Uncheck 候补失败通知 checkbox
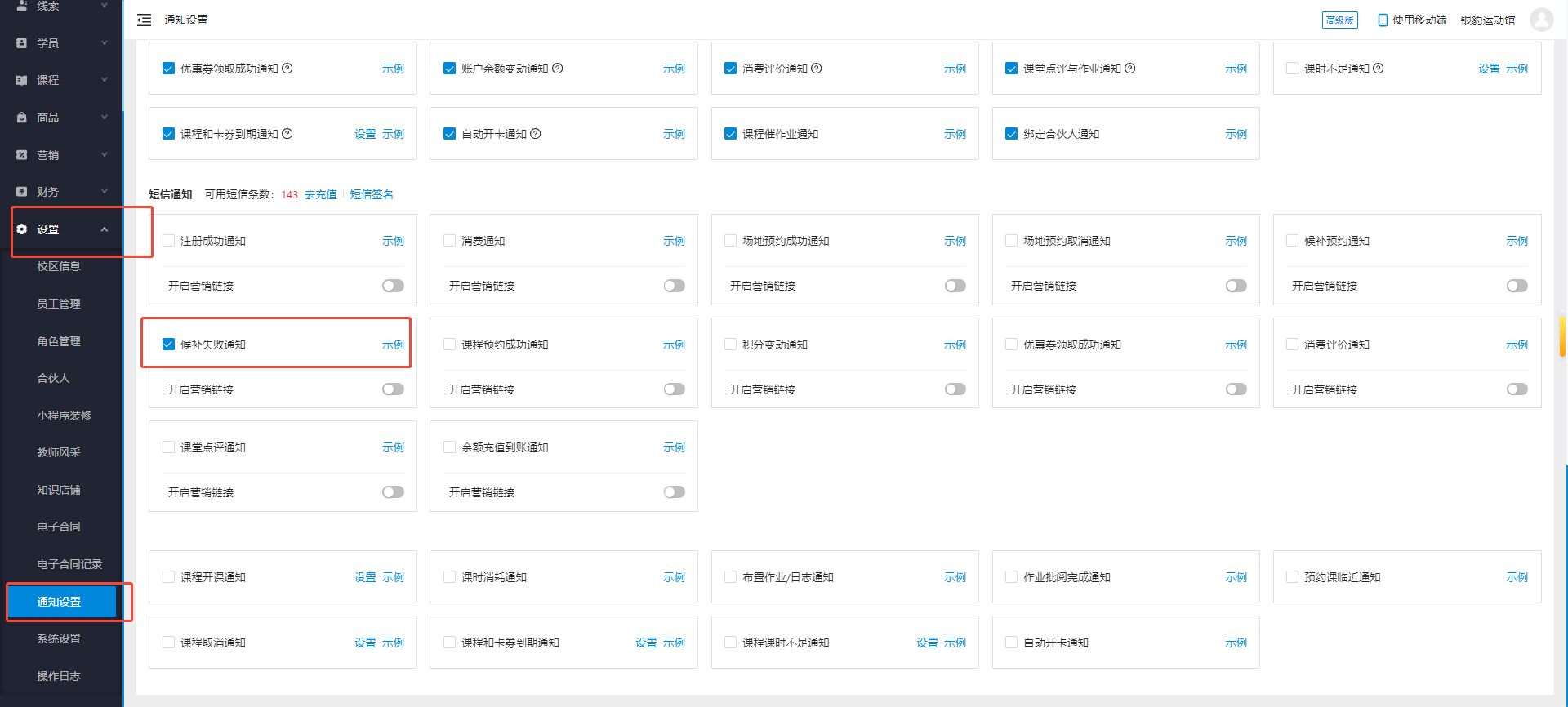Screen dimensions: 1568x707 tap(168, 345)
